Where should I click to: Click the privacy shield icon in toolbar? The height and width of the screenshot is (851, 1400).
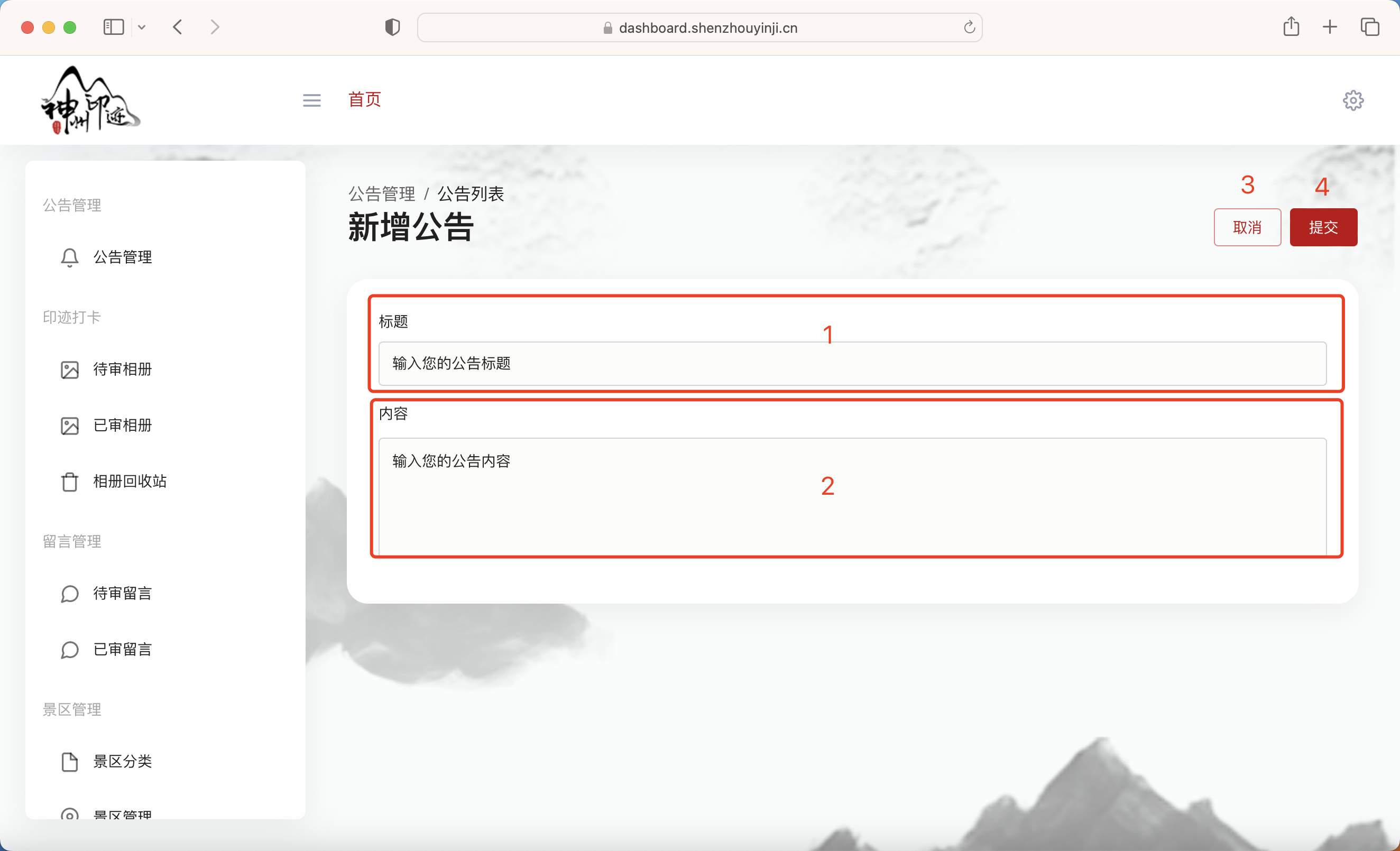click(x=392, y=27)
